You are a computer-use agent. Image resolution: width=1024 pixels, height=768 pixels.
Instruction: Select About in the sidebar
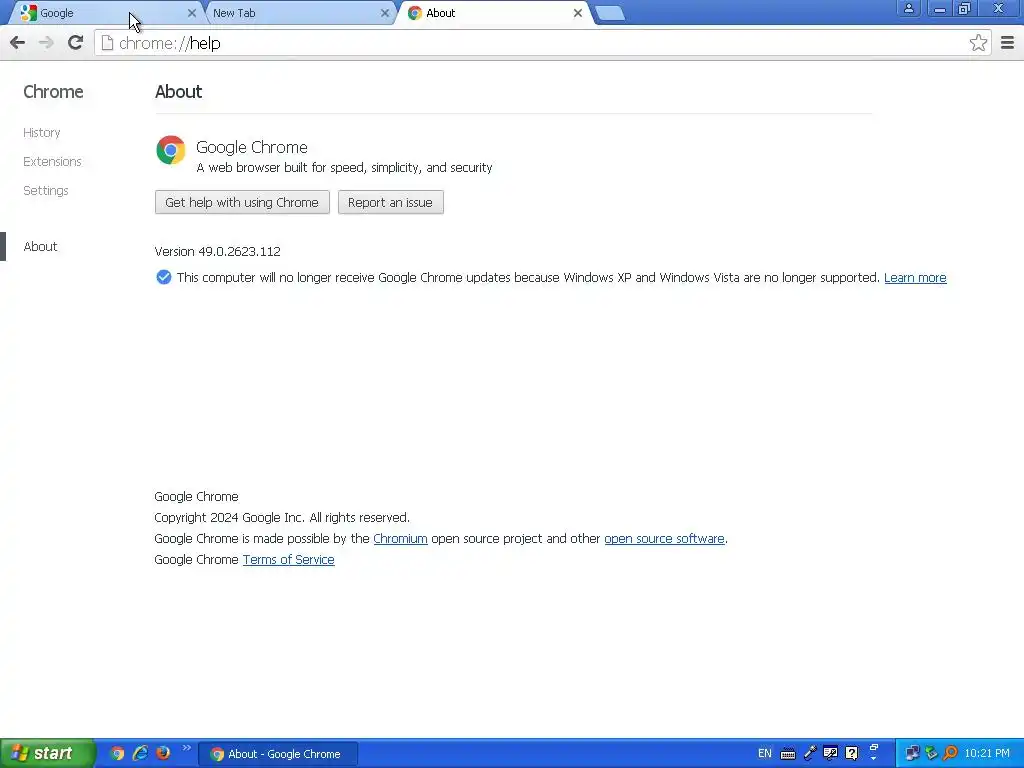click(40, 246)
